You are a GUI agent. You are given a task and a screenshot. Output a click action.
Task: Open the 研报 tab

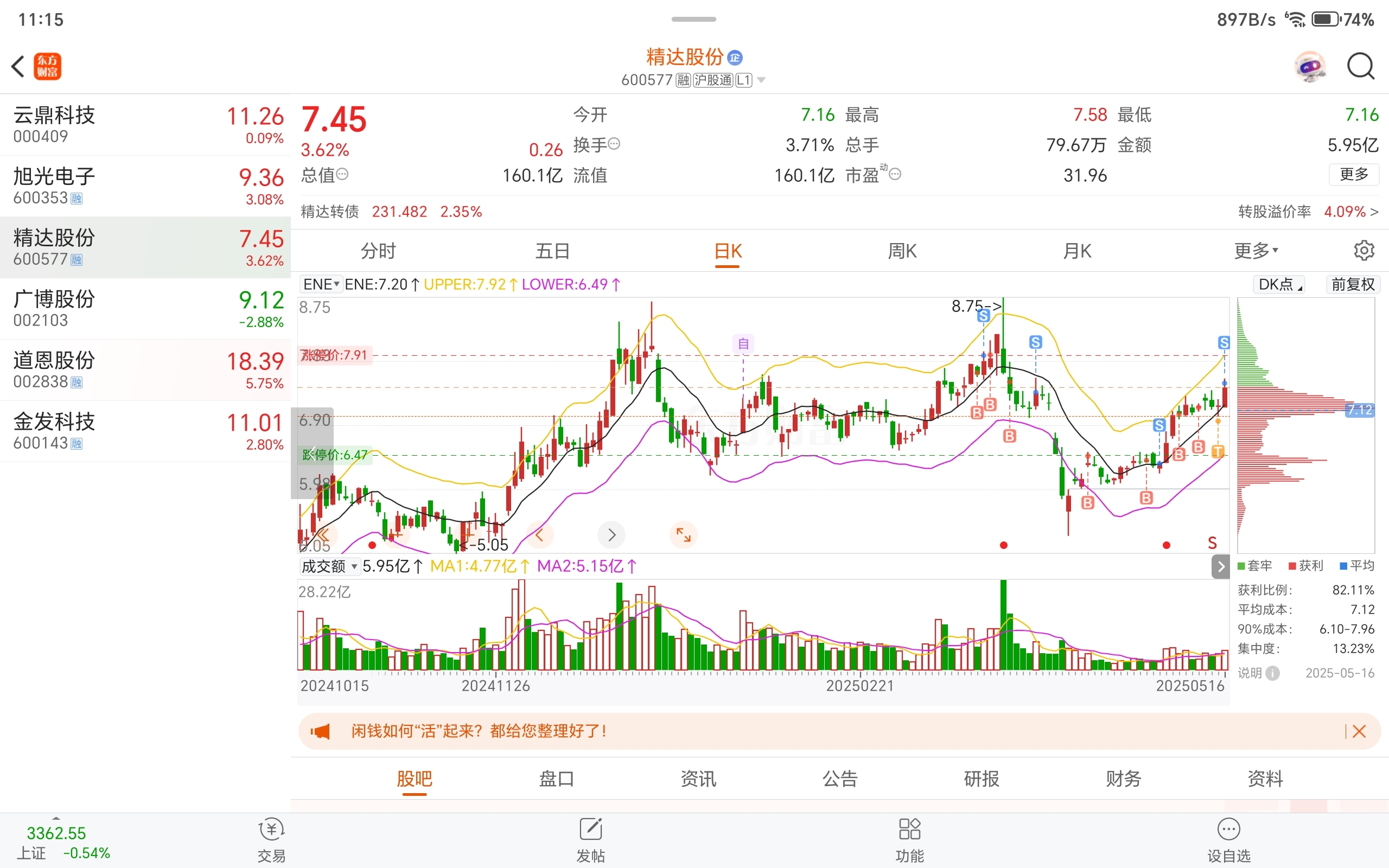click(x=982, y=778)
